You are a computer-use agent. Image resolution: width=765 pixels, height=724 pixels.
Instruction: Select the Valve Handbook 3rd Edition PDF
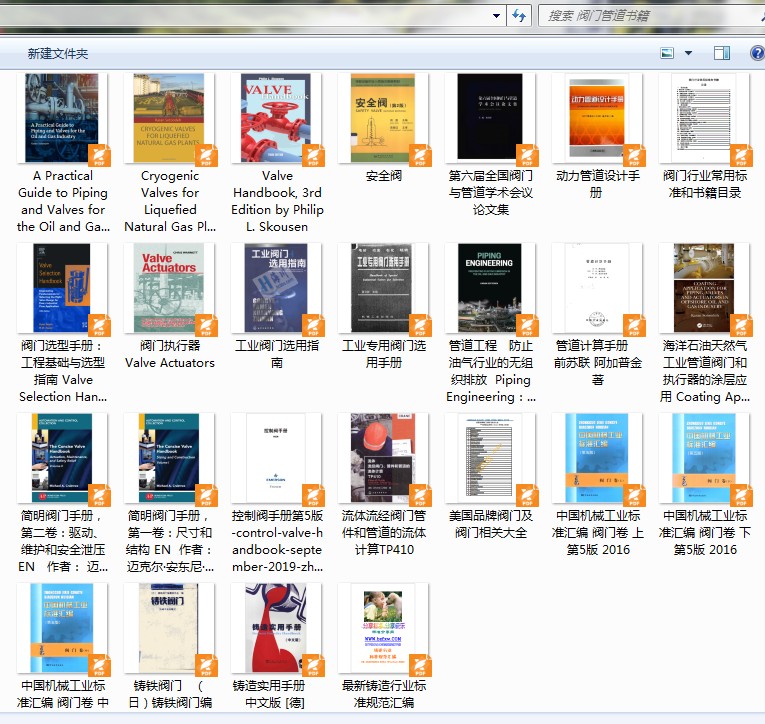click(x=276, y=118)
